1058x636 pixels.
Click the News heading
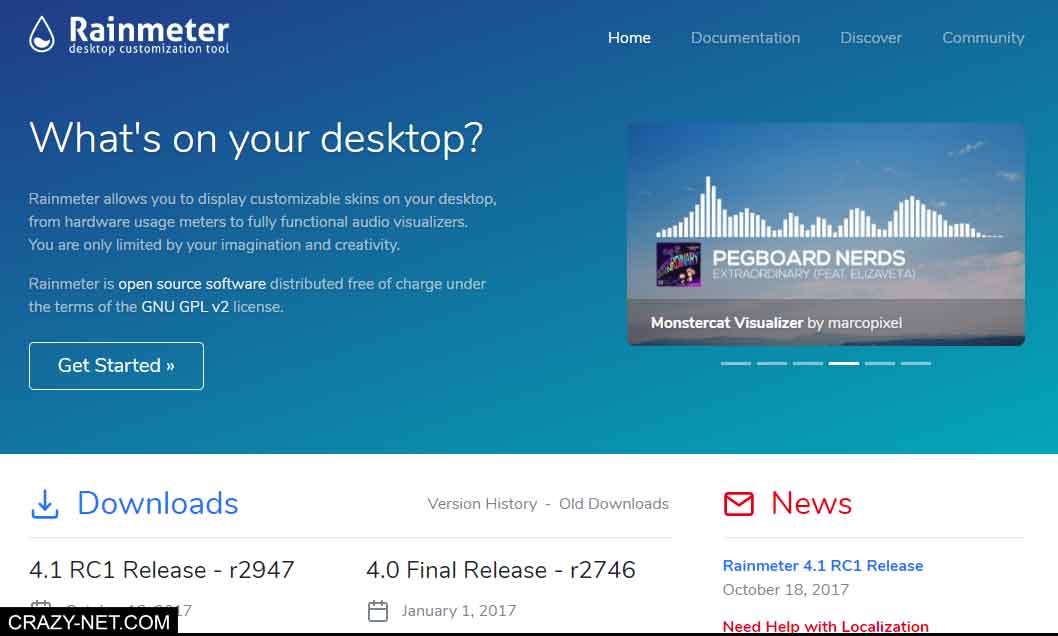811,503
